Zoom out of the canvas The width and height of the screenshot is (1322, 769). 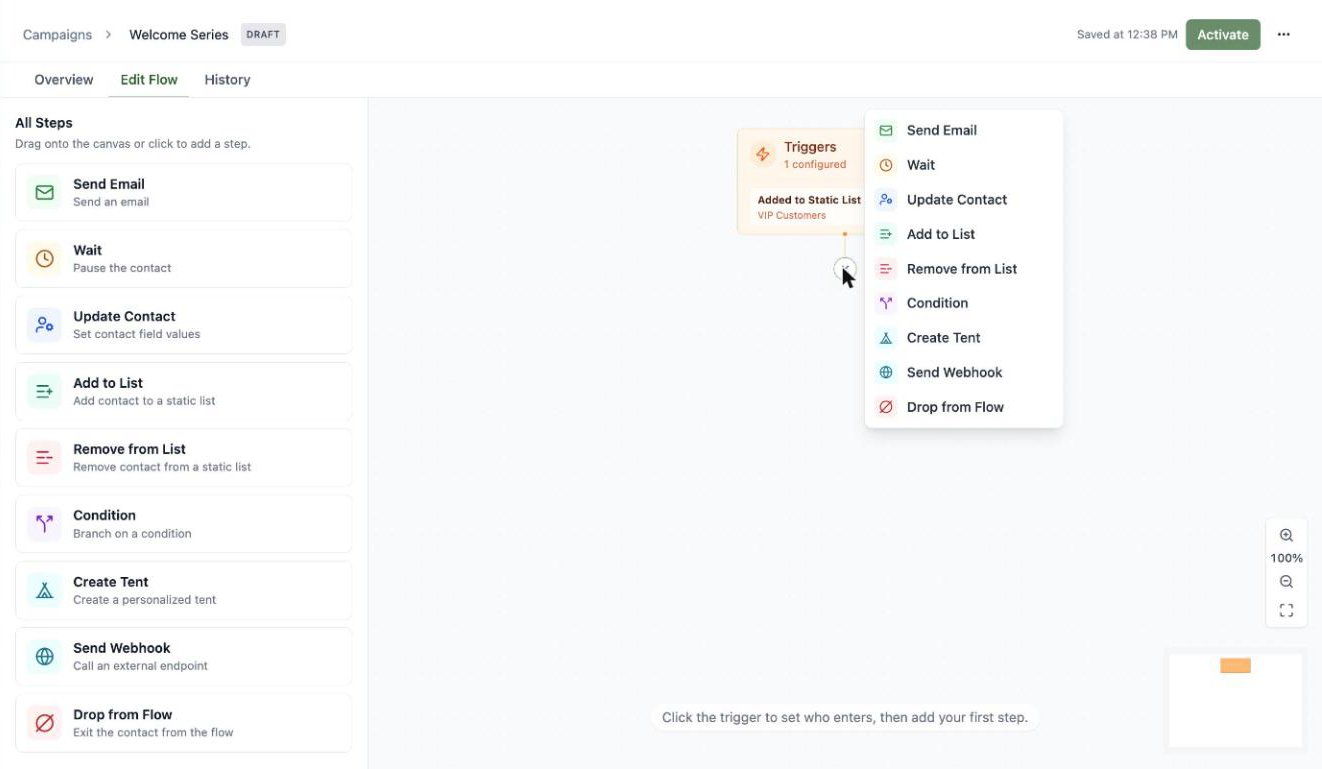pyautogui.click(x=1286, y=582)
